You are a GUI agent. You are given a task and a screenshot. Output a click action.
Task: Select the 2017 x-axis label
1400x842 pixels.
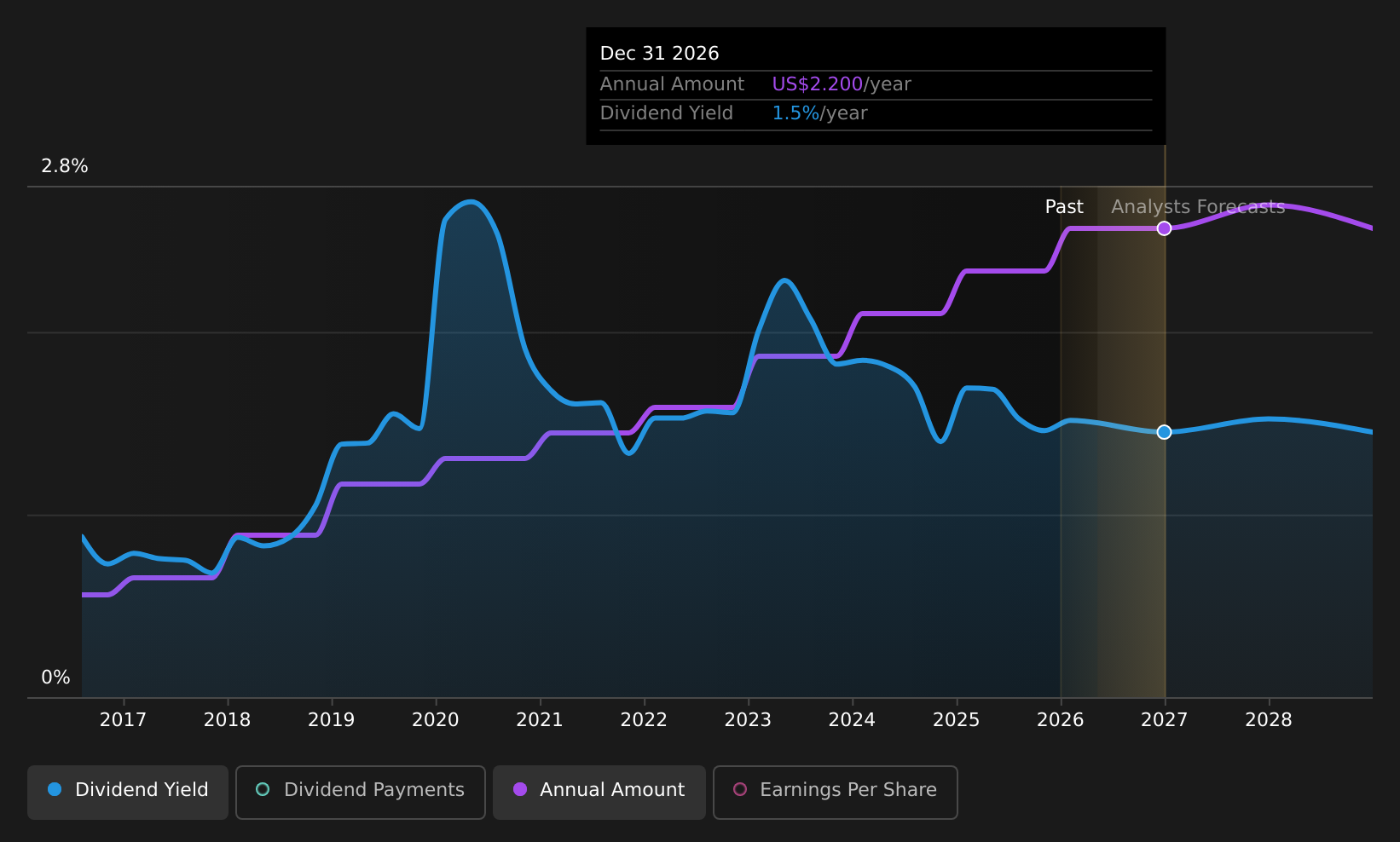point(123,720)
